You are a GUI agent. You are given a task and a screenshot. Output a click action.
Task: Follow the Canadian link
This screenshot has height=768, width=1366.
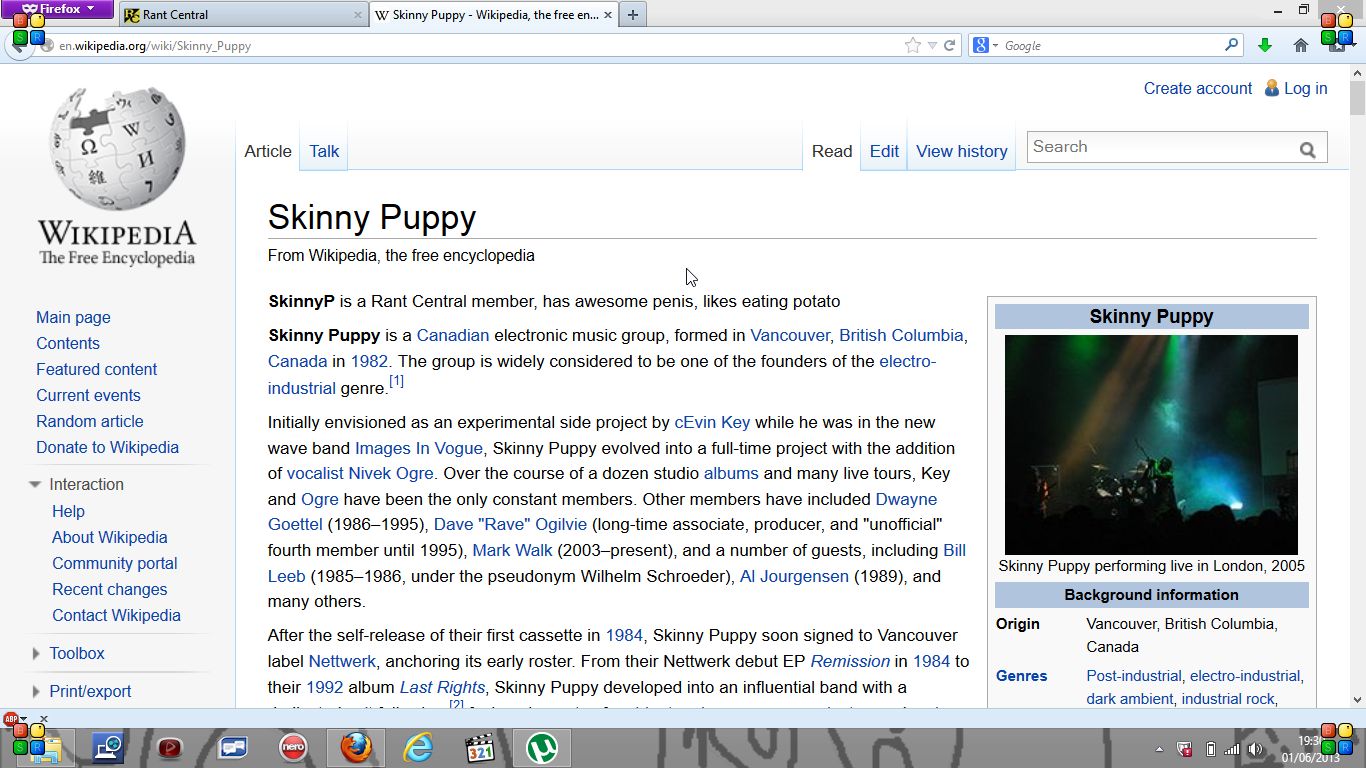click(x=453, y=335)
